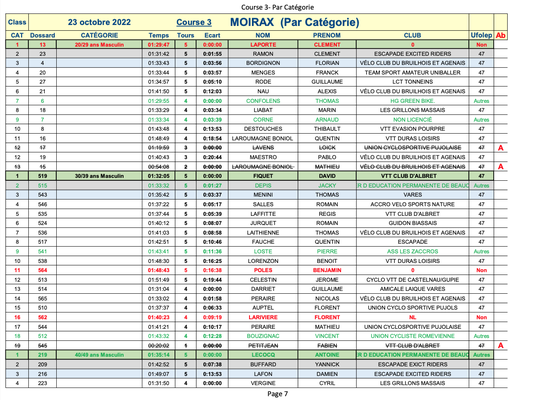The height and width of the screenshot is (400, 537).
Task: Click the name JURQUET
Action: 263,223
